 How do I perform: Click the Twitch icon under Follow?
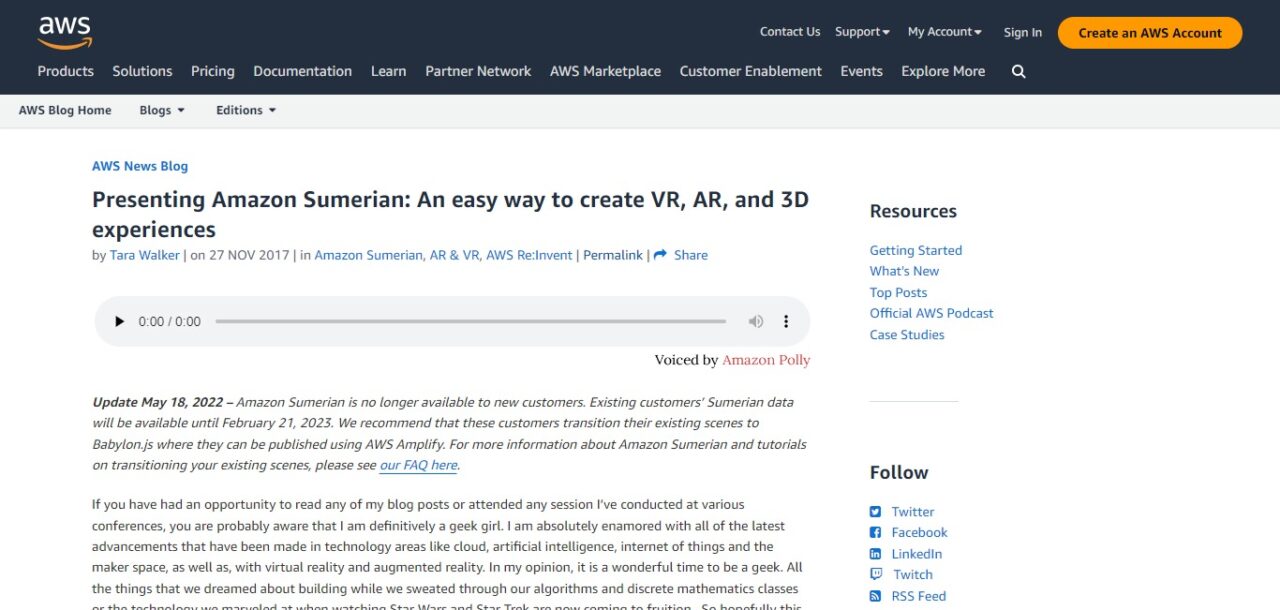pos(875,575)
